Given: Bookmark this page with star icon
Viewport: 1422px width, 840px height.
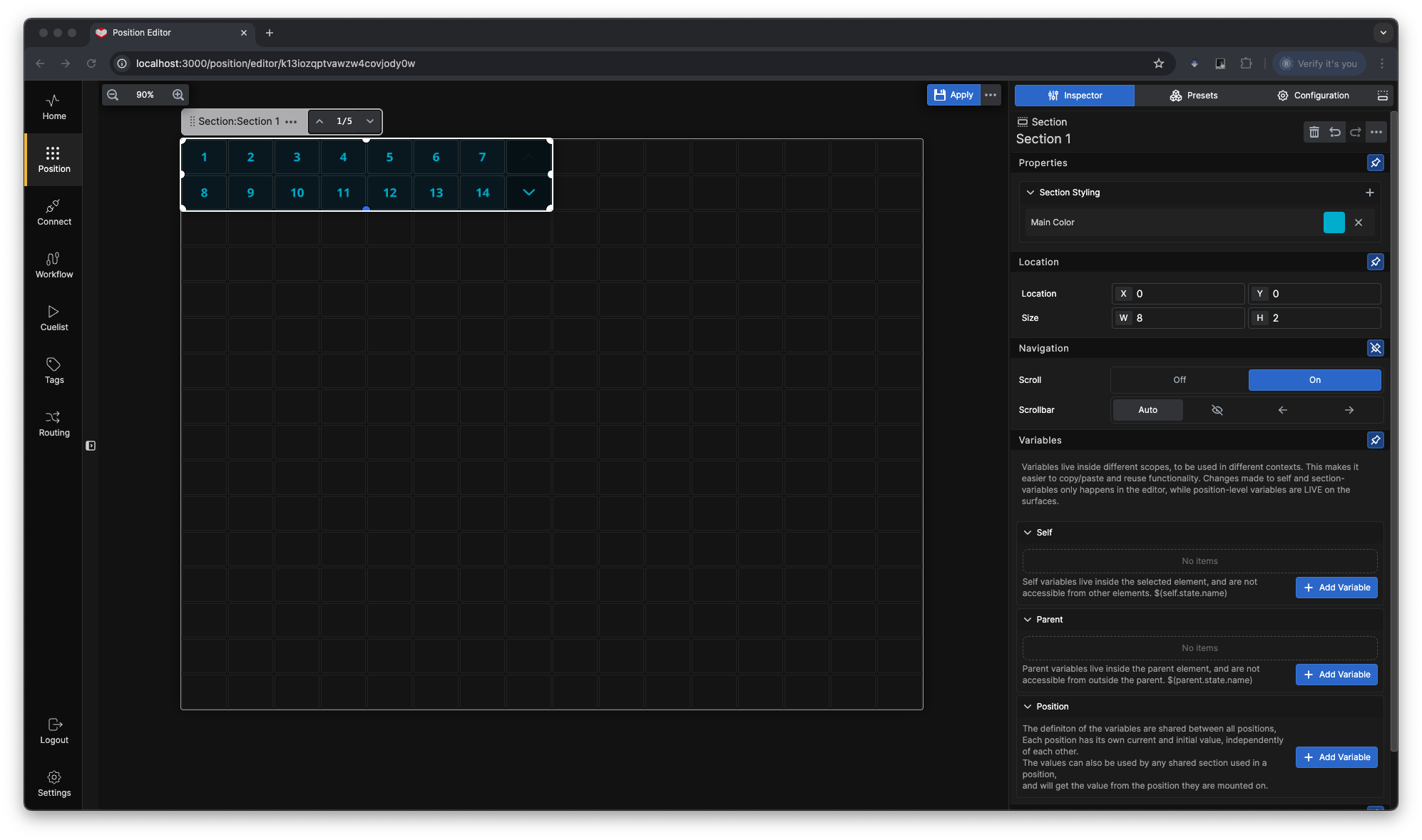Looking at the screenshot, I should [x=1159, y=63].
